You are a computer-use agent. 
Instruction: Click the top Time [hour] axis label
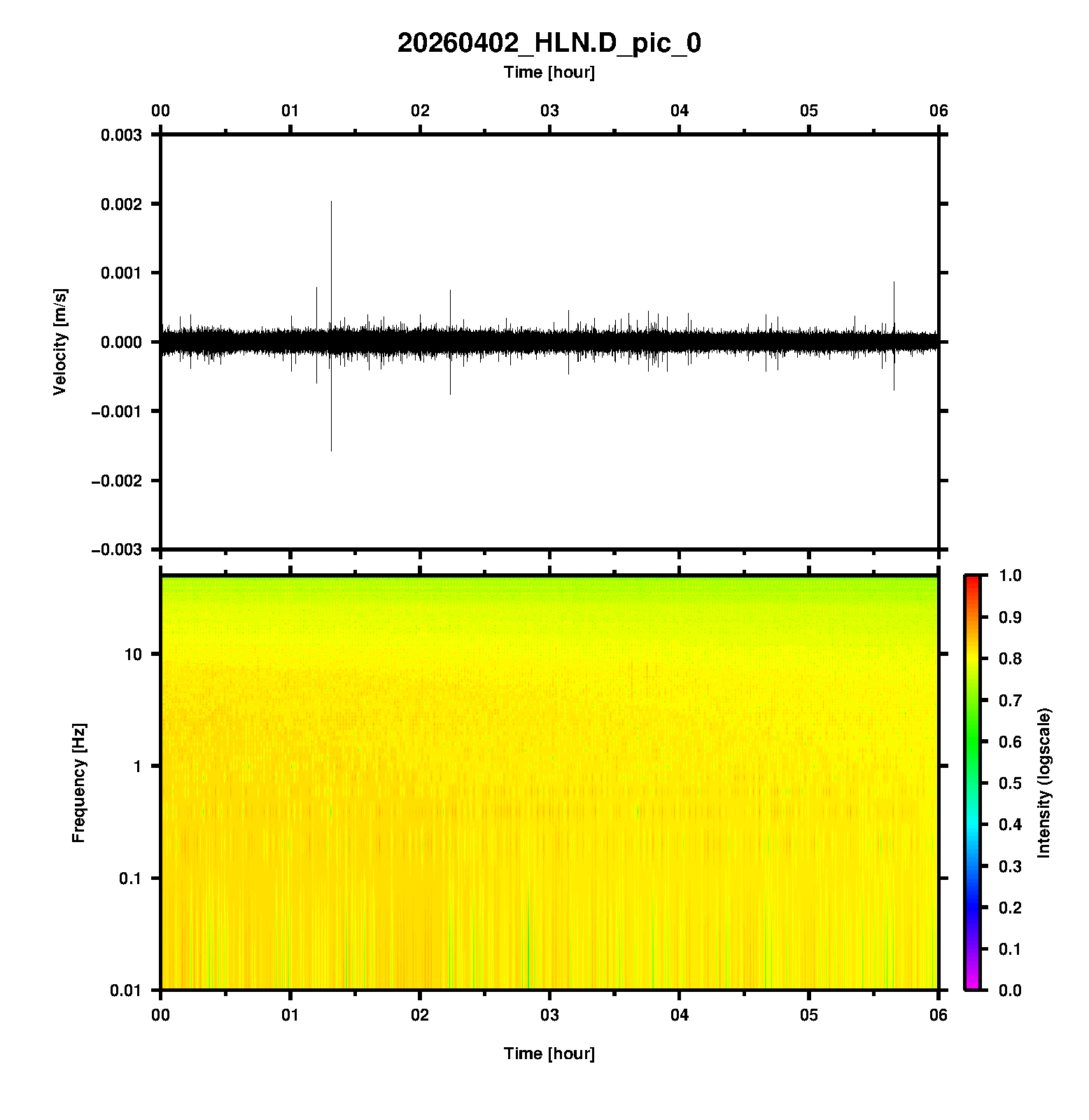tap(549, 72)
